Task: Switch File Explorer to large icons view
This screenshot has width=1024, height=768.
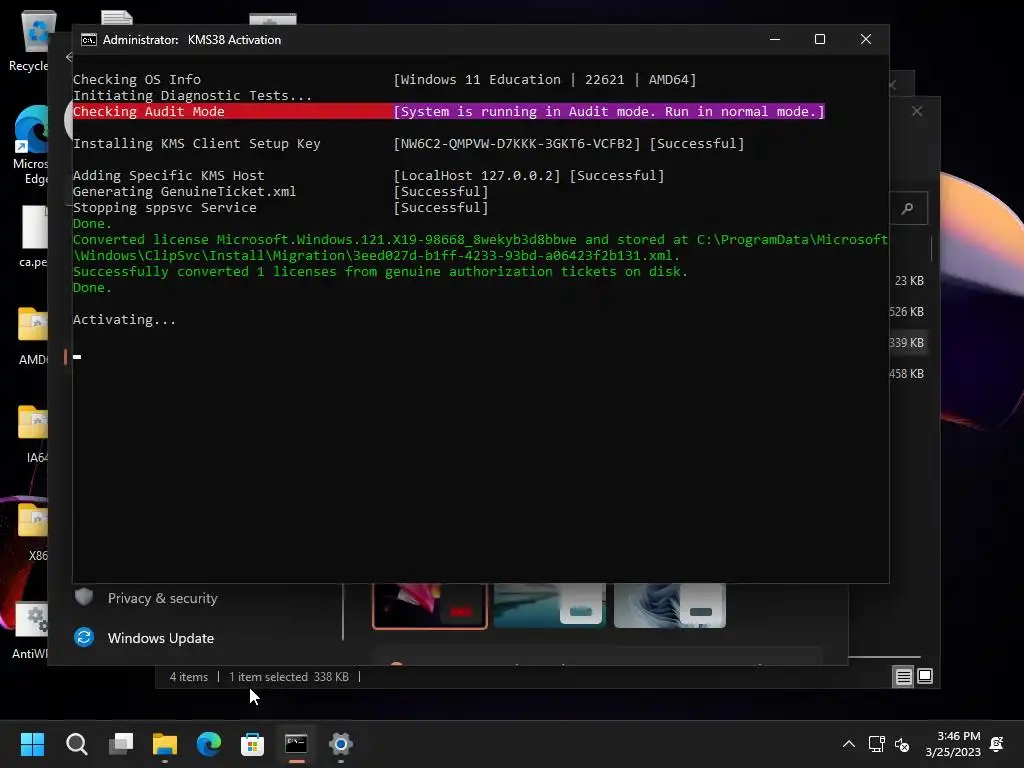Action: 925,677
